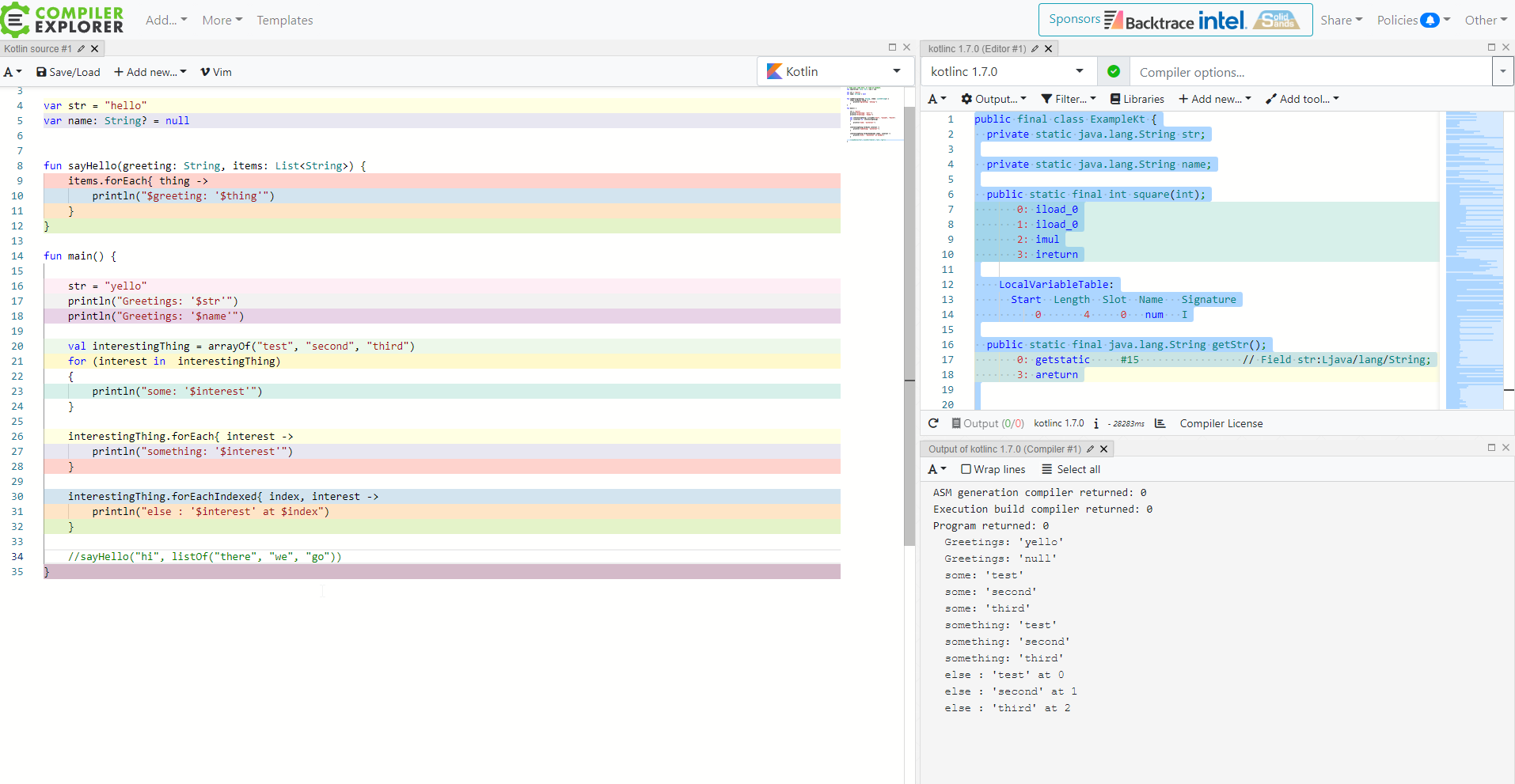
Task: Focus the Compiler options input field
Action: coord(1311,72)
